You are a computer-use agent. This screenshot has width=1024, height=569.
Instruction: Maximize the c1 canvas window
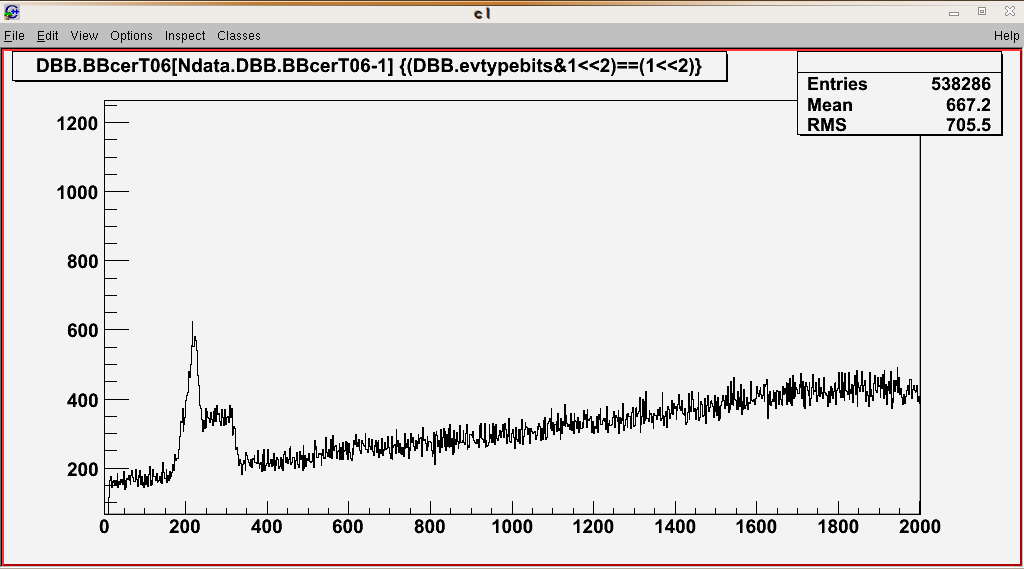coord(982,12)
